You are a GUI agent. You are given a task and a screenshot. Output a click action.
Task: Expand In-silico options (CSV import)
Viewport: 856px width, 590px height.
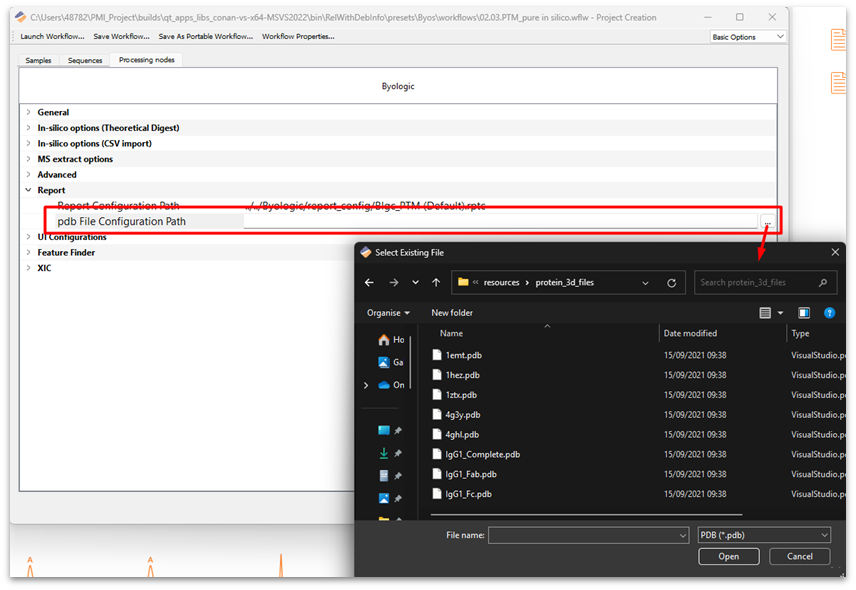click(x=28, y=143)
